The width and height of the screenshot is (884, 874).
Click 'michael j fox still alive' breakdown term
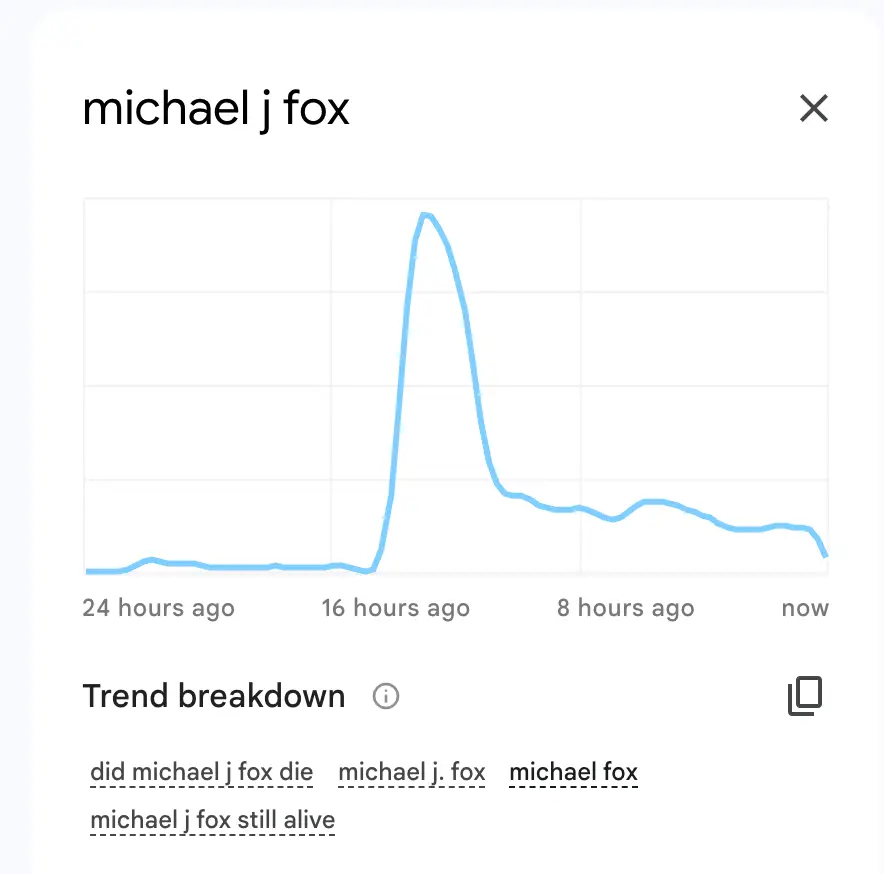tap(212, 819)
